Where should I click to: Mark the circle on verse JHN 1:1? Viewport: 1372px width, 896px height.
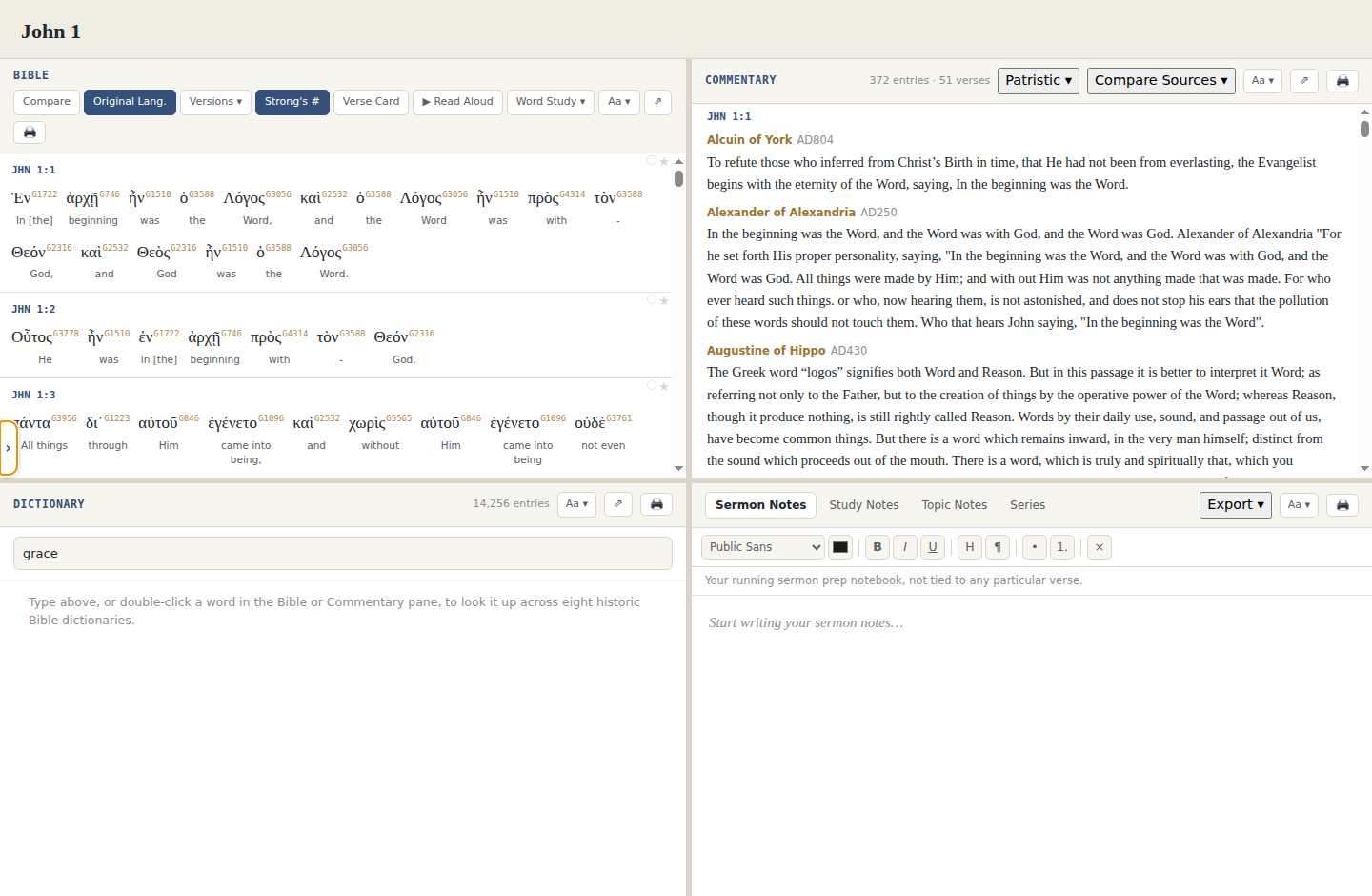[652, 160]
